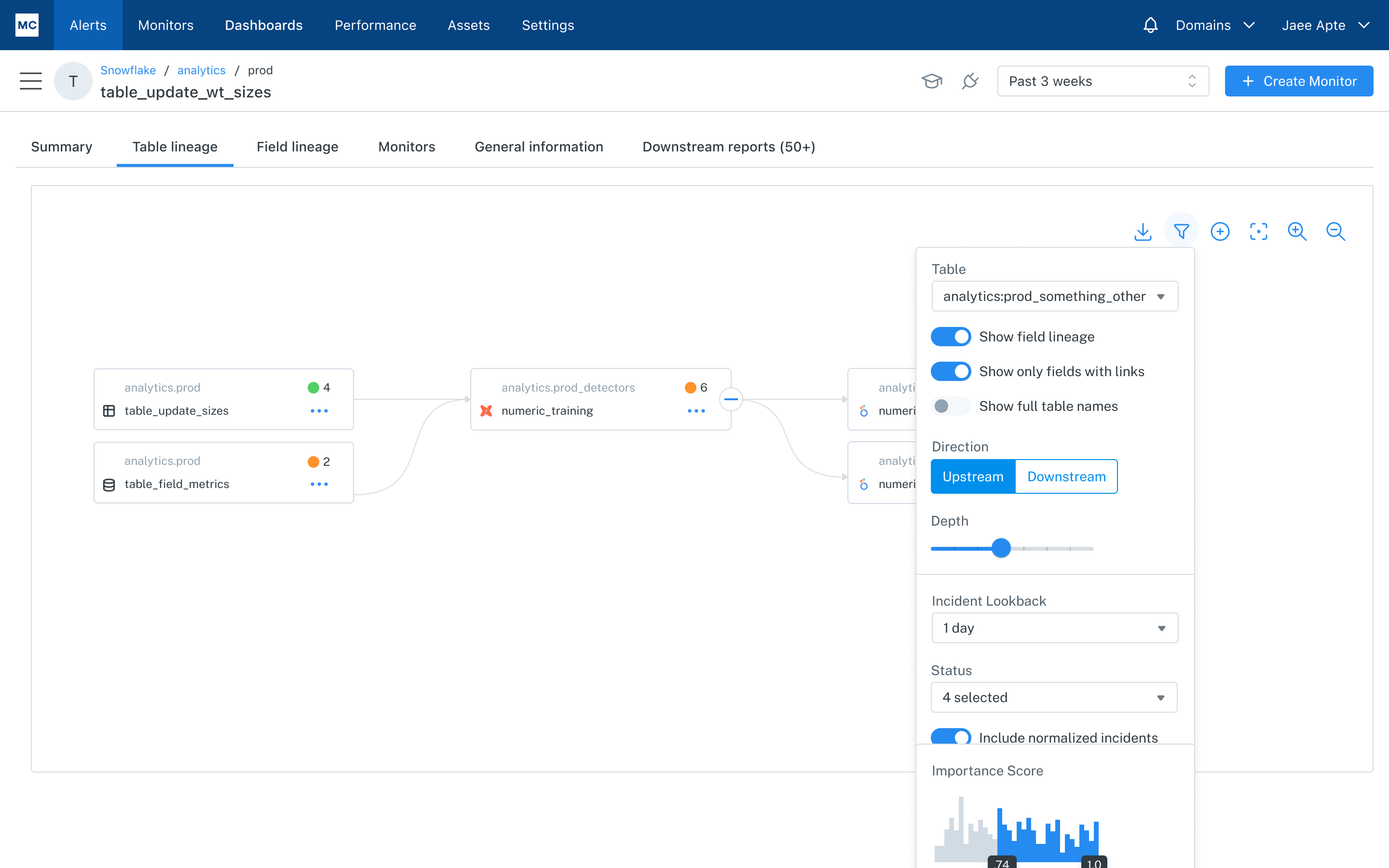Viewport: 1389px width, 868px height.
Task: Toggle Show only fields with links
Action: 951,371
